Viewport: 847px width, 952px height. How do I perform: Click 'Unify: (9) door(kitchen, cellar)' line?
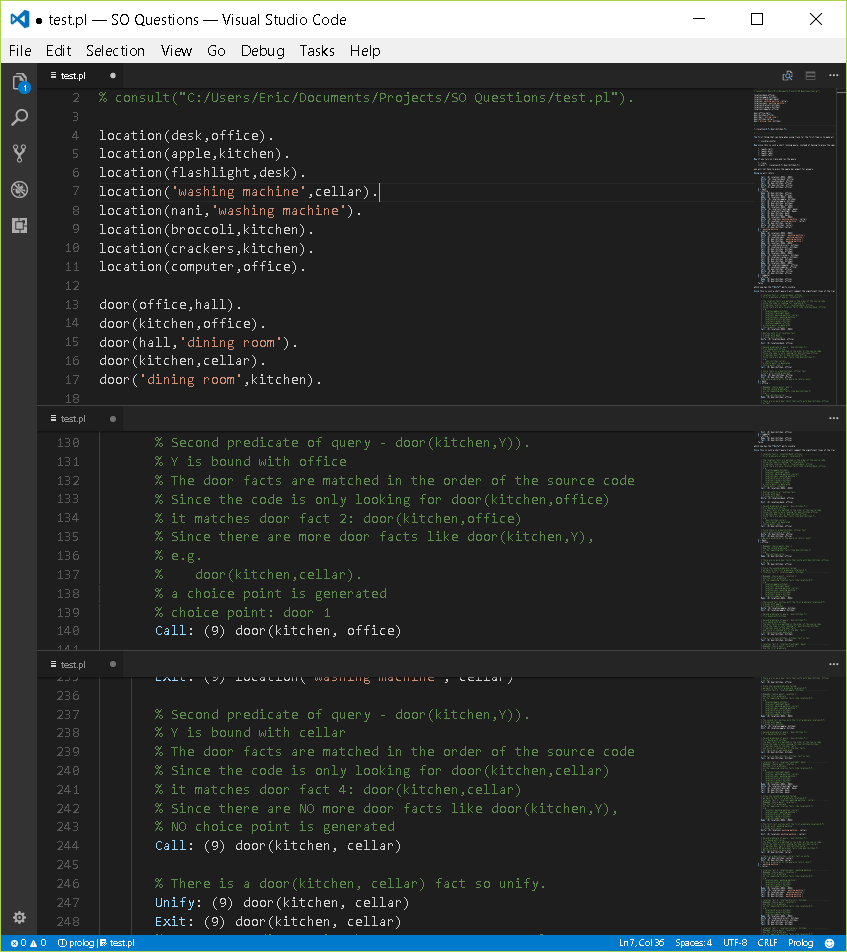pyautogui.click(x=282, y=903)
